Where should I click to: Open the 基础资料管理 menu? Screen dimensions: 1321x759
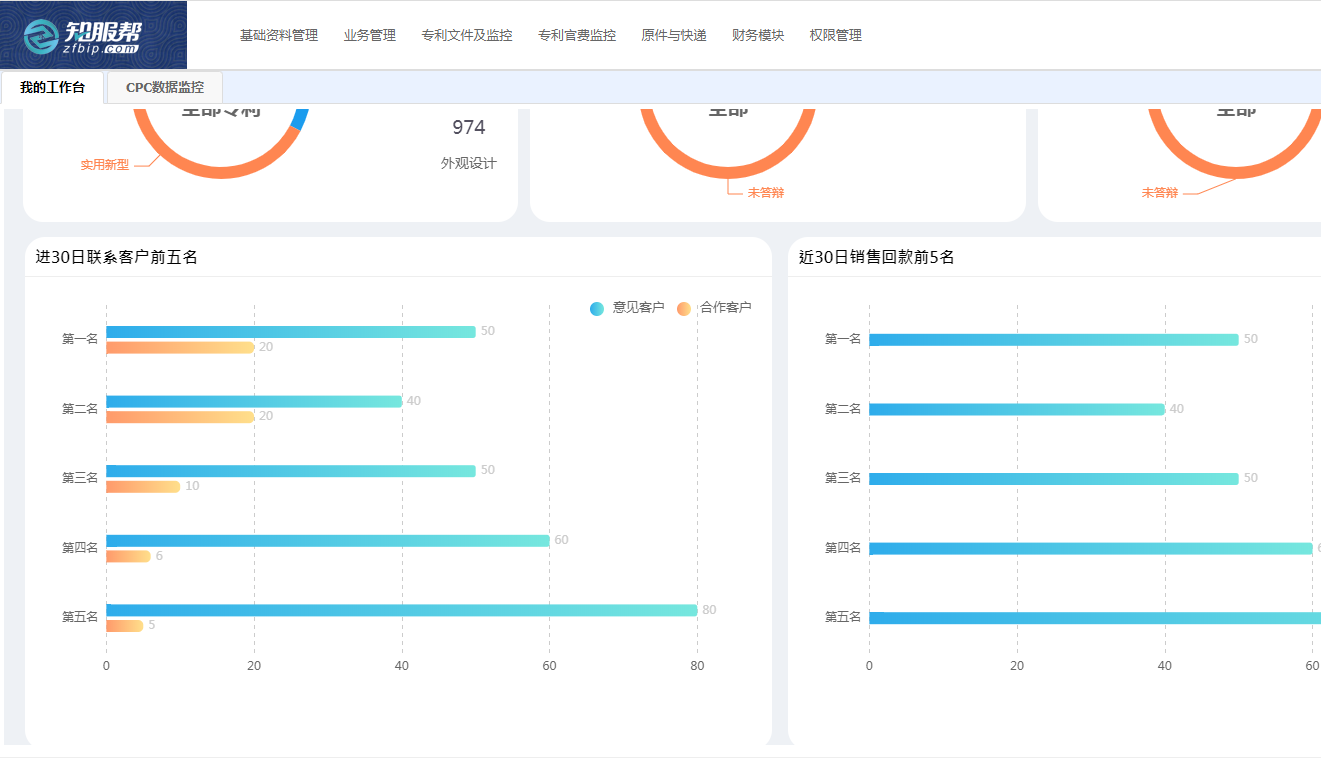(x=278, y=36)
